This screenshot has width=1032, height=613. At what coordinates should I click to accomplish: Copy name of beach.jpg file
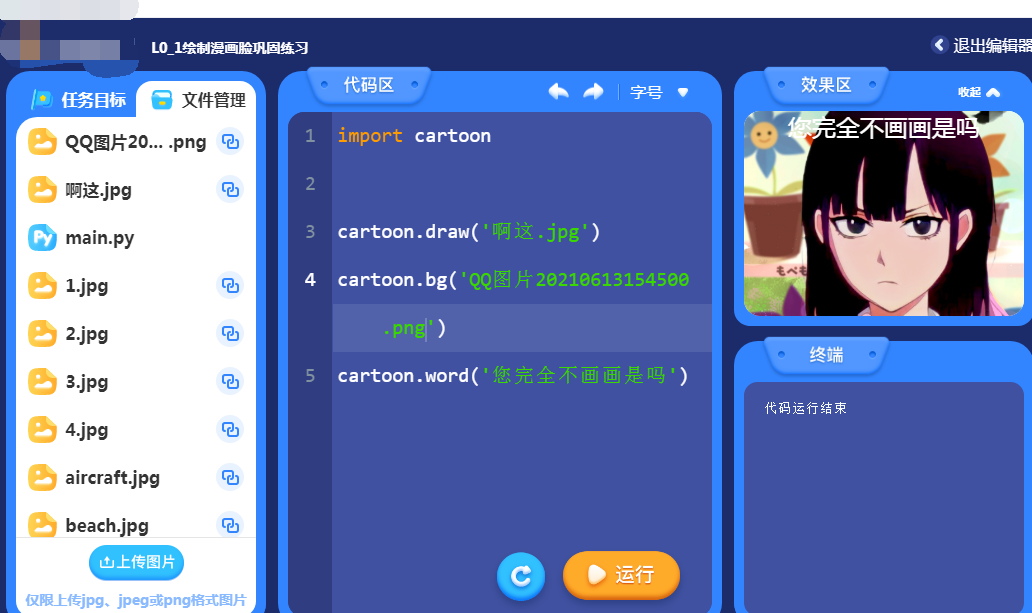click(230, 525)
